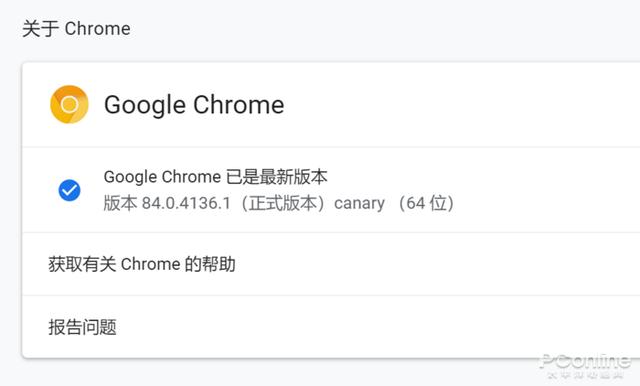Click the inner ring of the Canary logo
Screen dimensions: 640x386
pyautogui.click(x=69, y=104)
